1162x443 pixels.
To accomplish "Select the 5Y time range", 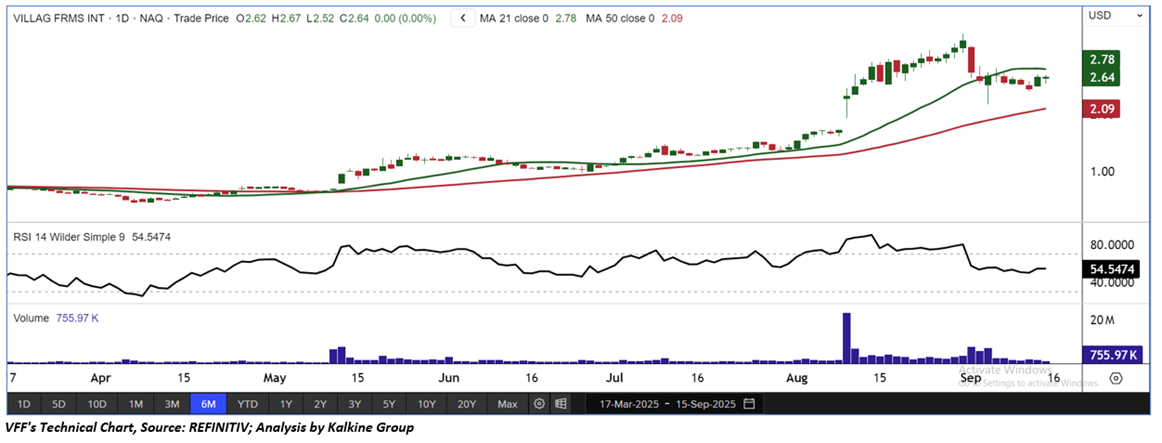I will [390, 404].
